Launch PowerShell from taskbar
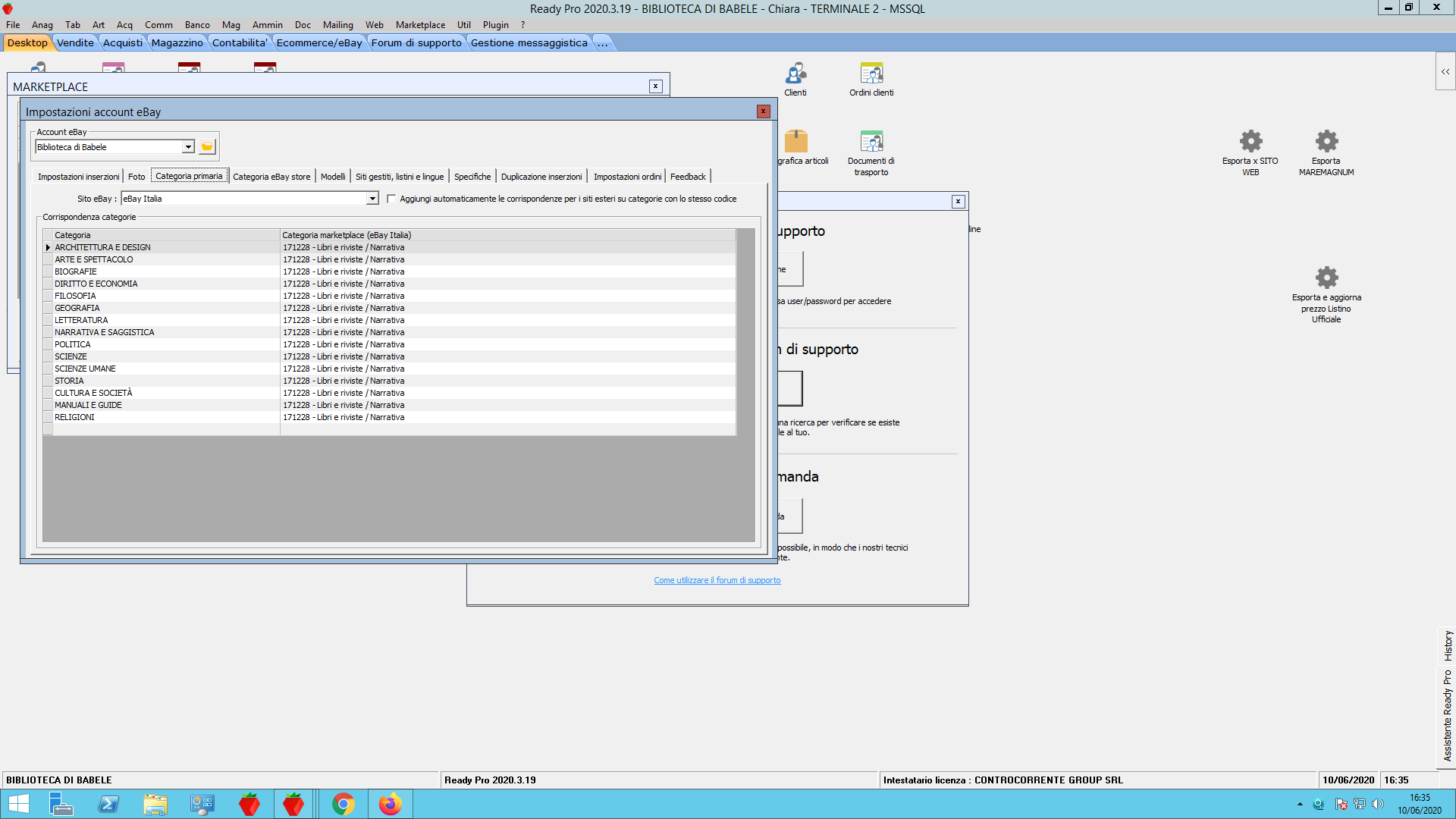This screenshot has height=819, width=1456. tap(108, 804)
